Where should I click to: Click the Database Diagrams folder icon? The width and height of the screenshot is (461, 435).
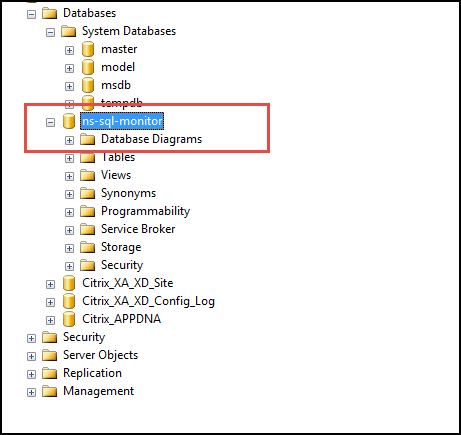88,139
